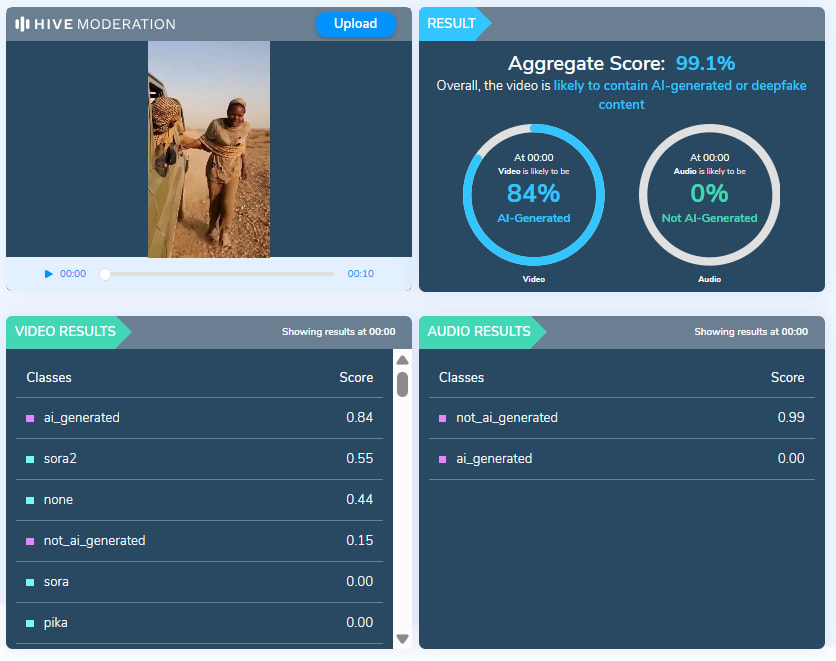The height and width of the screenshot is (661, 836).
Task: Click the cyan sora2 class marker
Action: pos(30,459)
